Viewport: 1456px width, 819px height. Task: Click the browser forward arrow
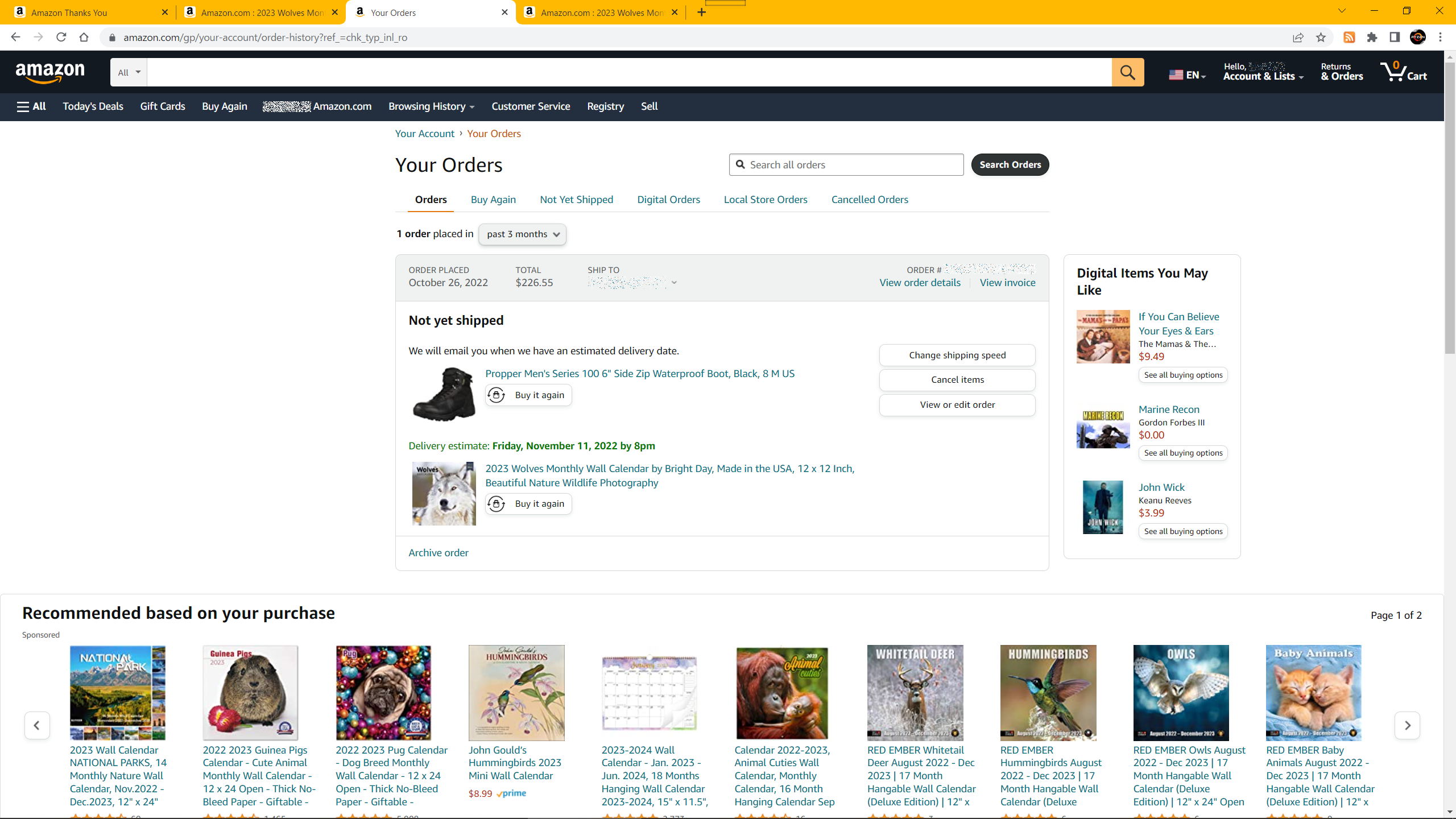point(38,38)
